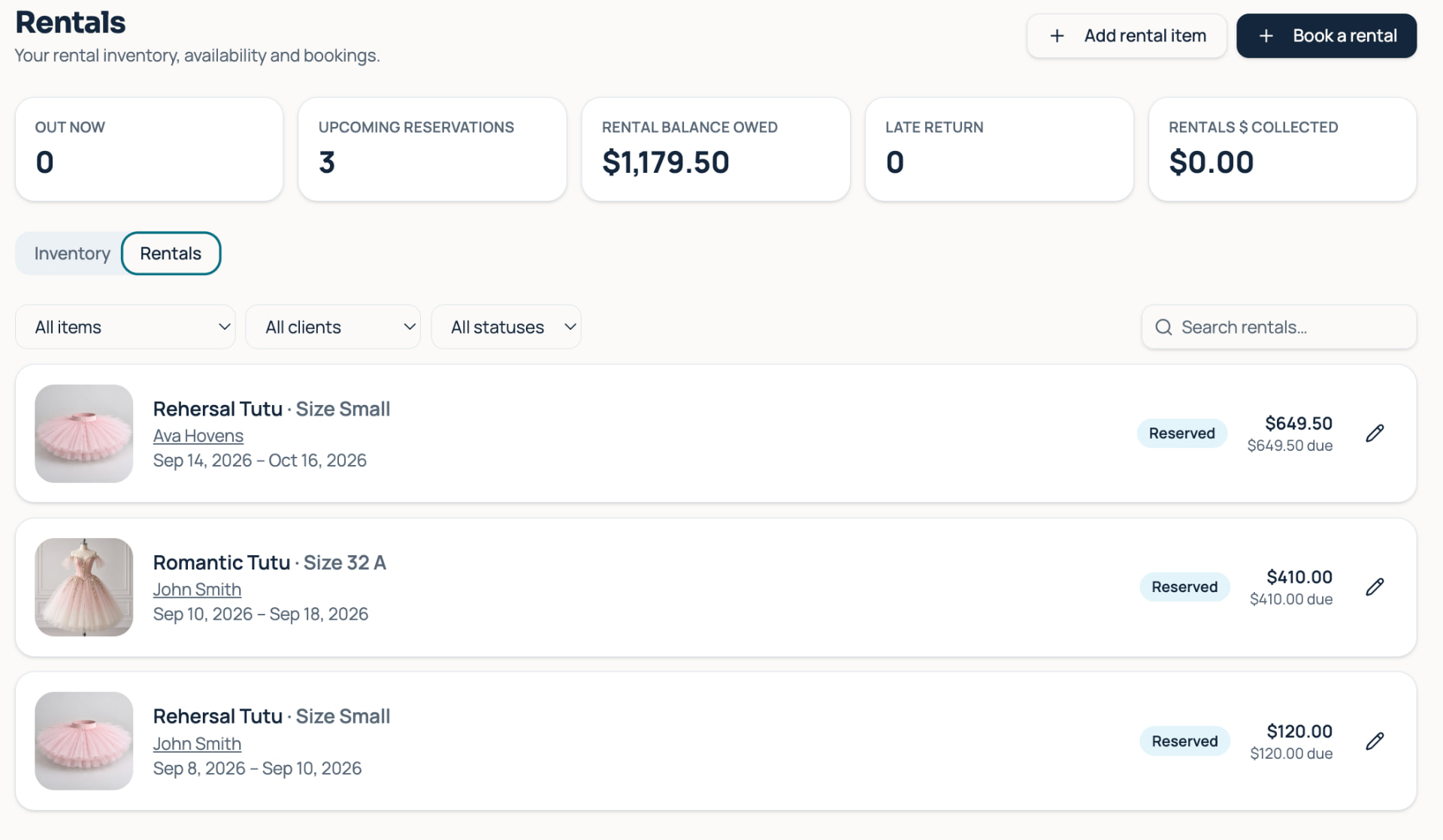Screen dimensions: 1443x840
Task: Select the Rentals tab
Action: (x=171, y=253)
